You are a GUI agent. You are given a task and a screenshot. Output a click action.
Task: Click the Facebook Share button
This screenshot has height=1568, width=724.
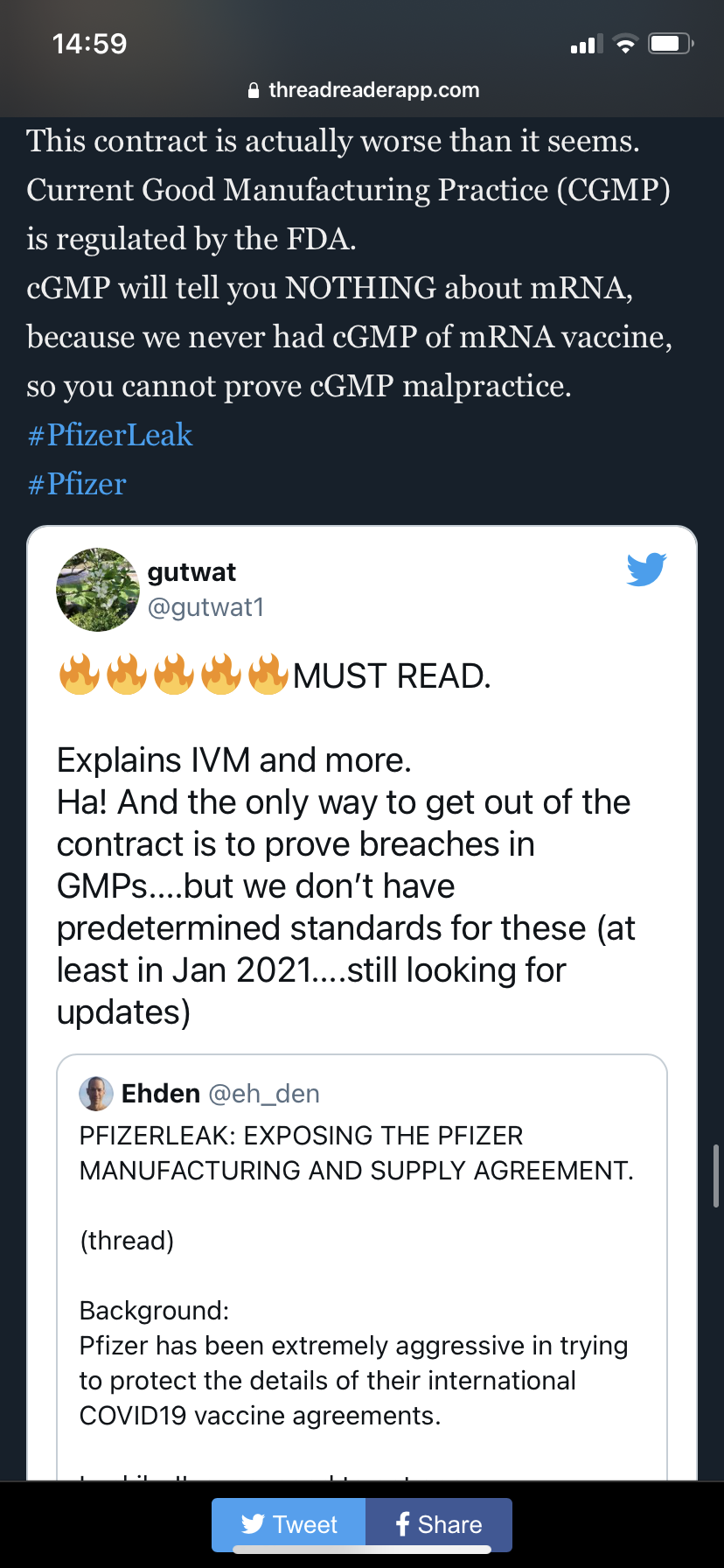tap(439, 1524)
